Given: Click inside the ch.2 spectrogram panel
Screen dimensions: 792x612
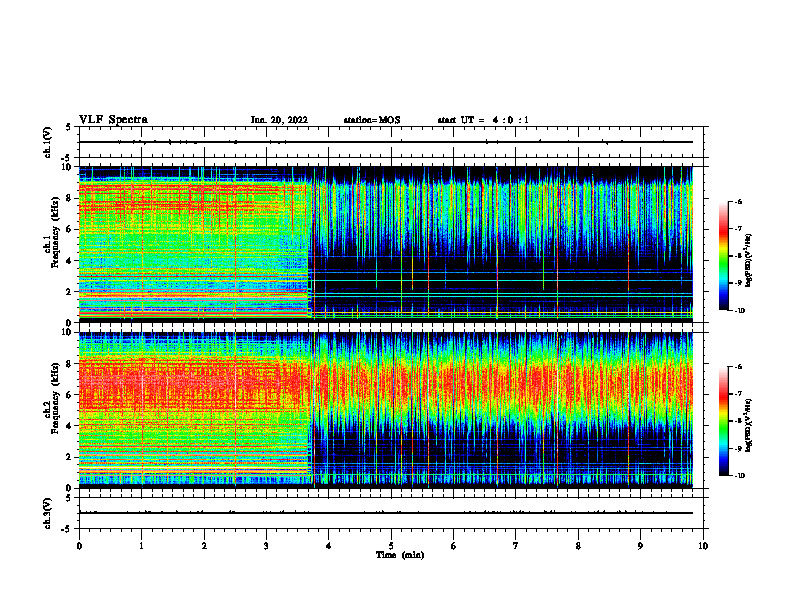Looking at the screenshot, I should [x=386, y=410].
